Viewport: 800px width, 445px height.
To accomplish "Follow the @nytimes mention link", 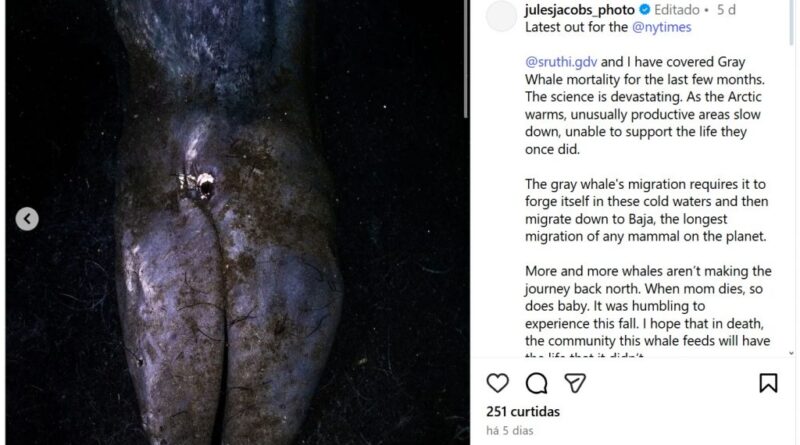I will (x=661, y=27).
